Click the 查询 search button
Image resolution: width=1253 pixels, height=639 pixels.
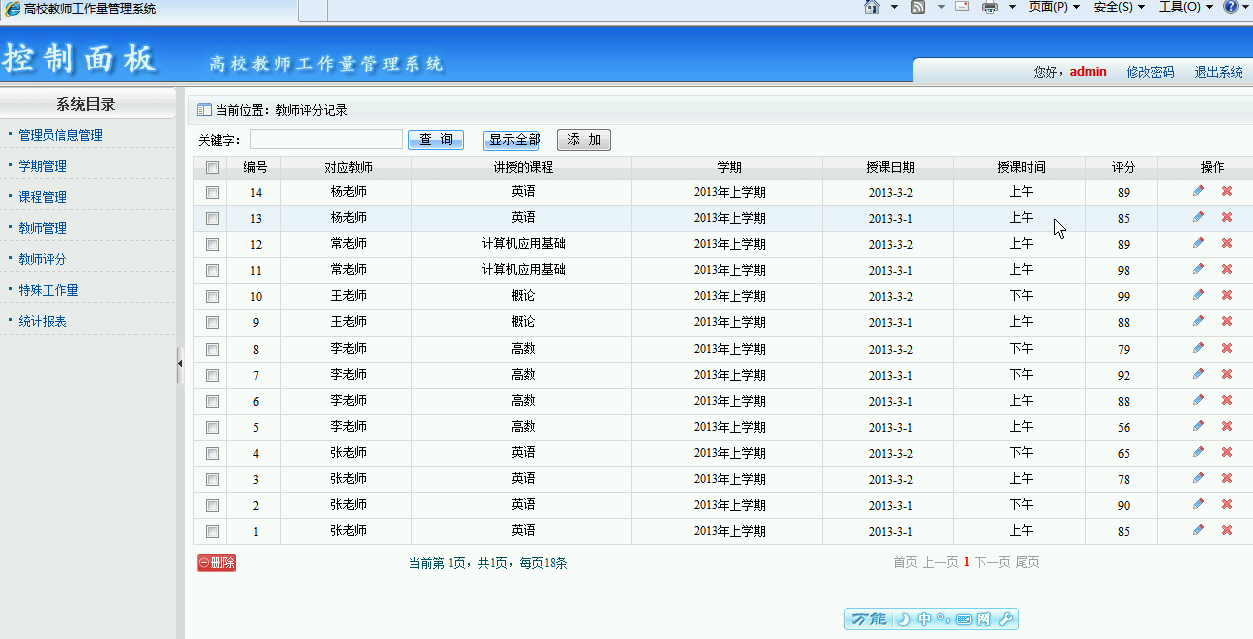(435, 140)
